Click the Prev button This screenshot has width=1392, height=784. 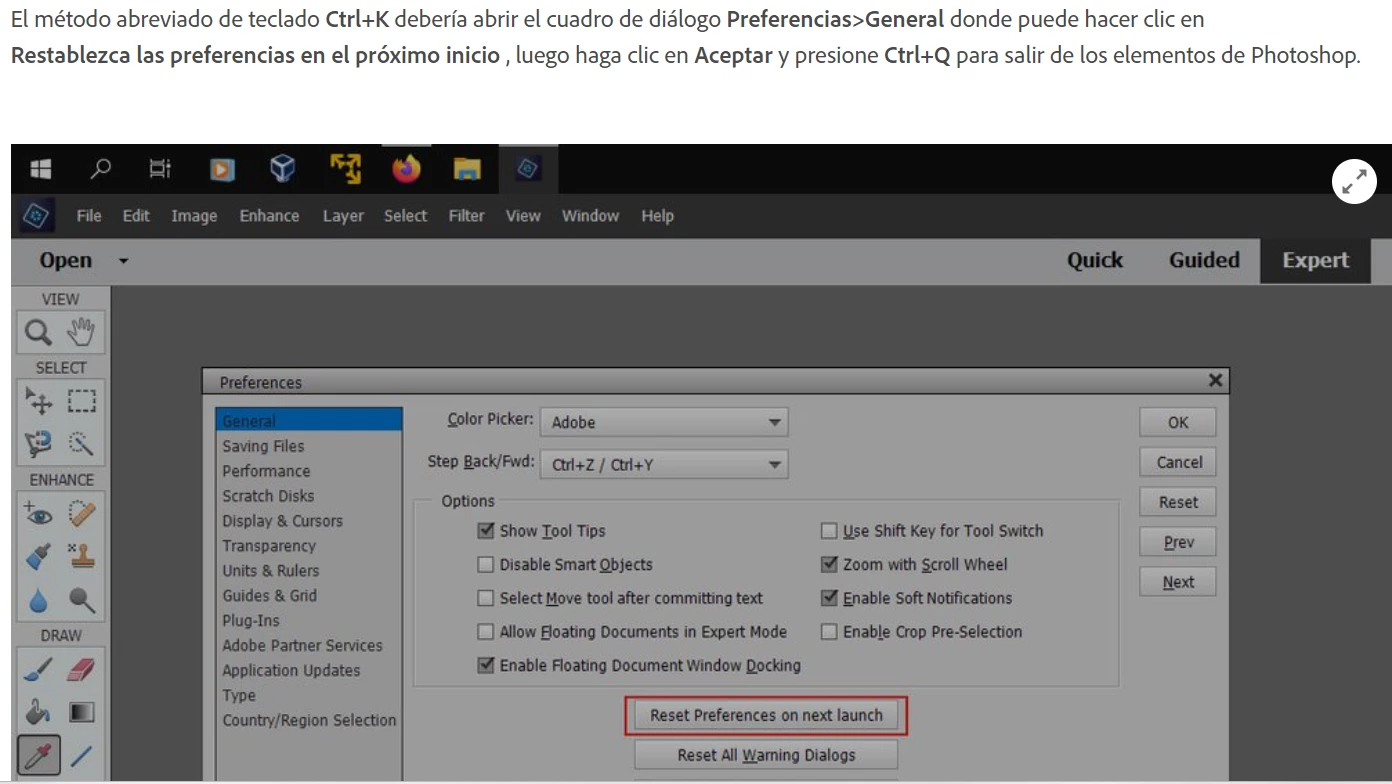(x=1178, y=542)
